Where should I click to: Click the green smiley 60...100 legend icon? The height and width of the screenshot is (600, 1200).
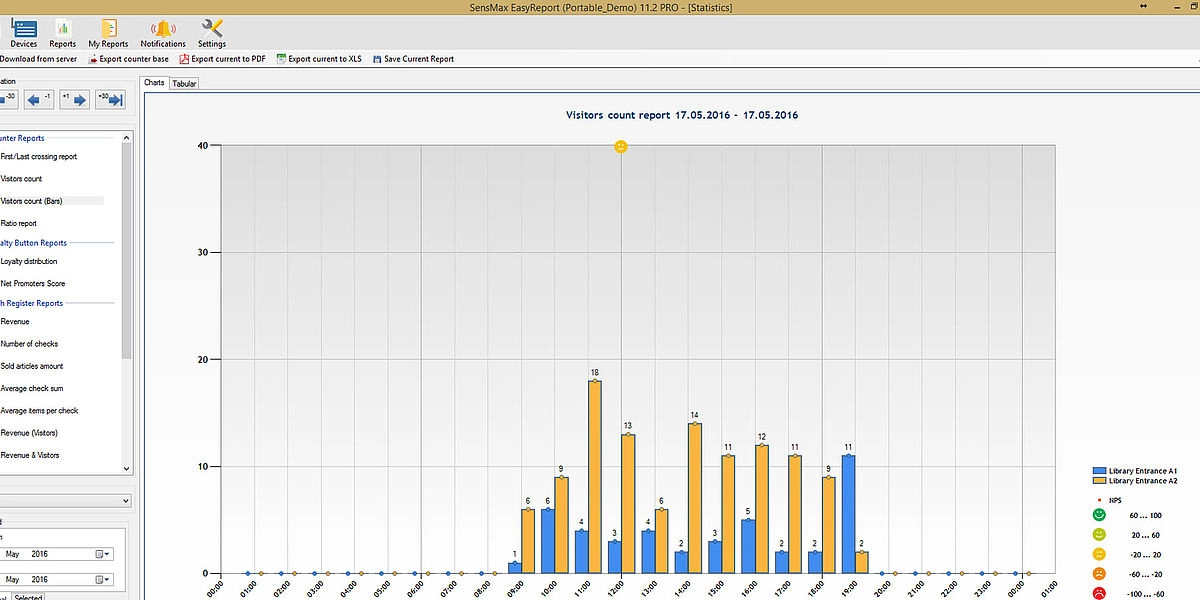tap(1100, 514)
